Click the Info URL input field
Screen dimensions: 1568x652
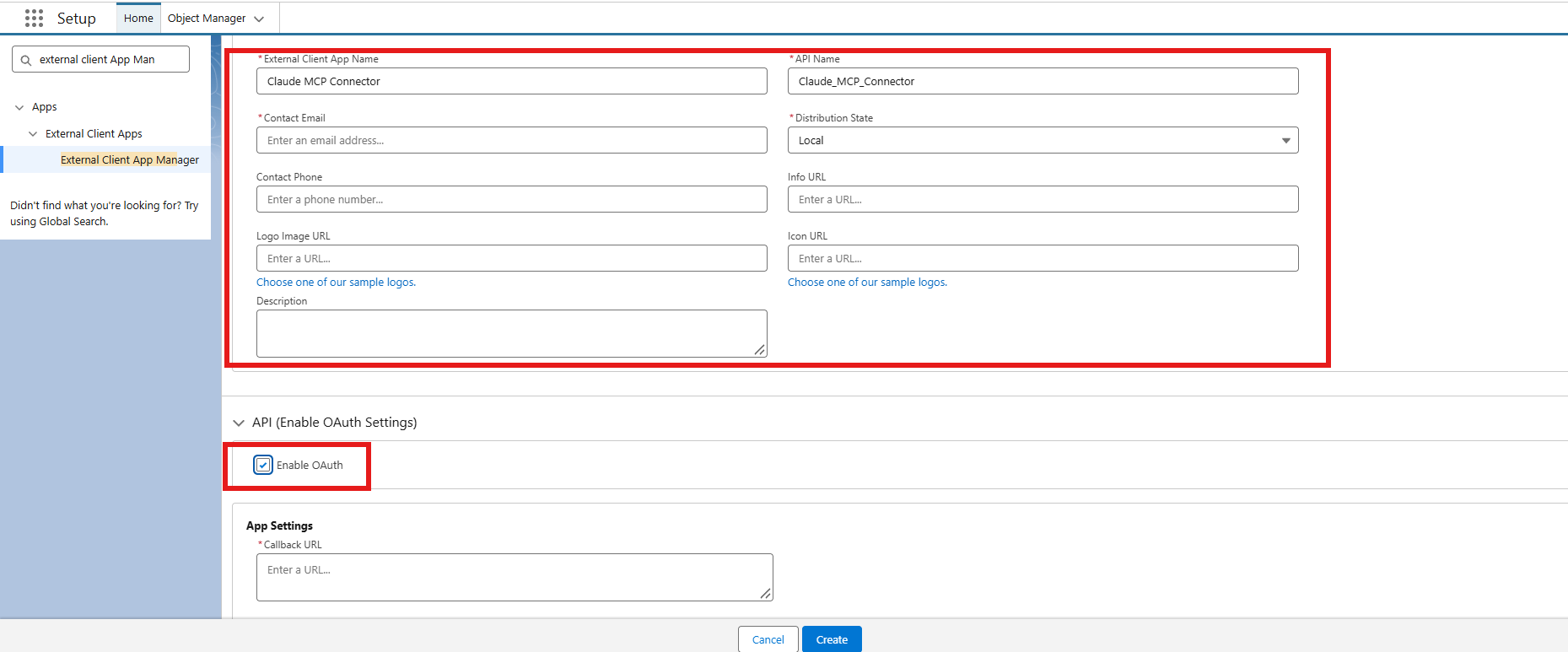tap(1043, 199)
